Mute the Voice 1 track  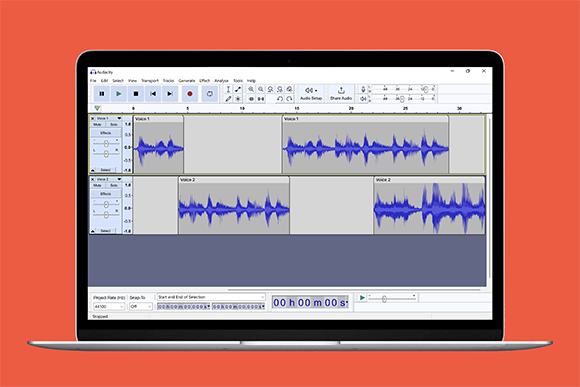point(97,125)
